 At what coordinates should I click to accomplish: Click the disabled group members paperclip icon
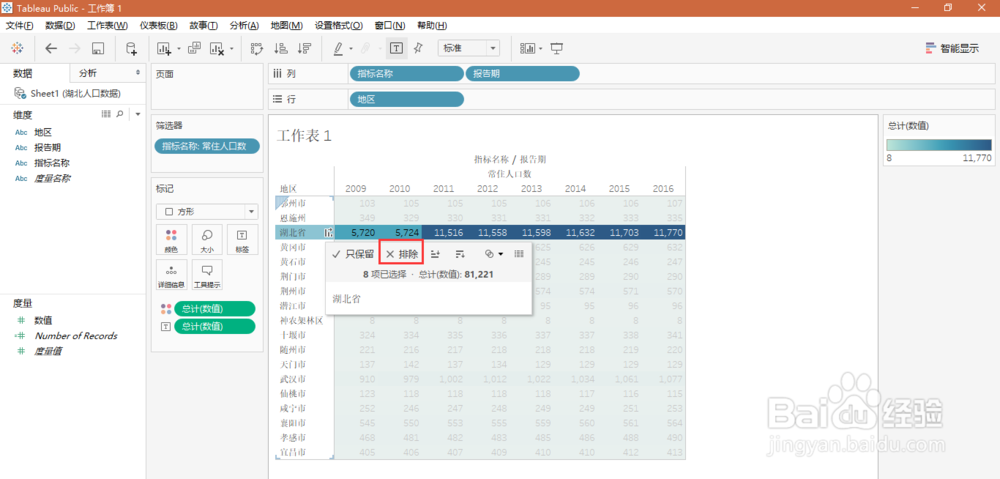367,48
